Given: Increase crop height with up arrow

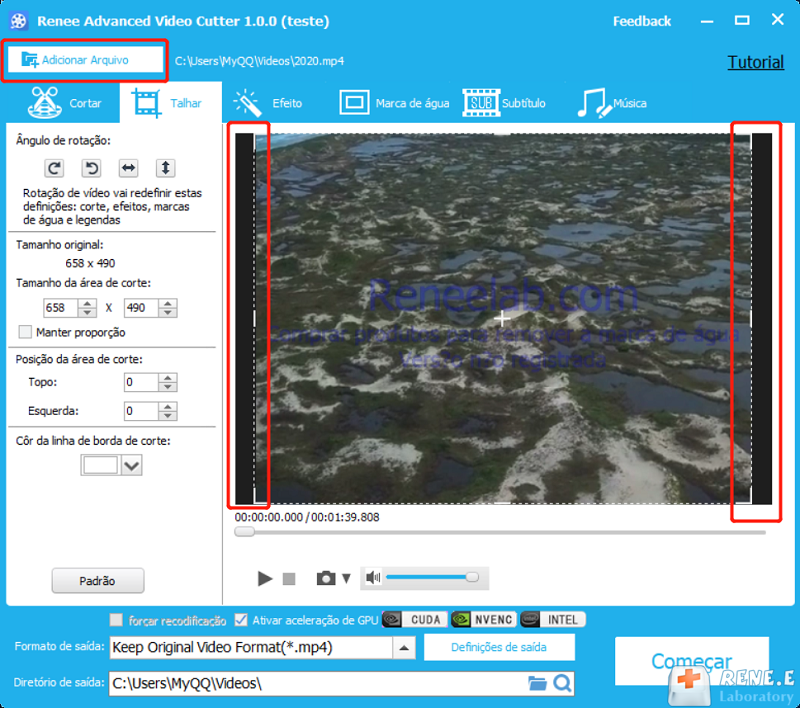Looking at the screenshot, I should tap(168, 304).
